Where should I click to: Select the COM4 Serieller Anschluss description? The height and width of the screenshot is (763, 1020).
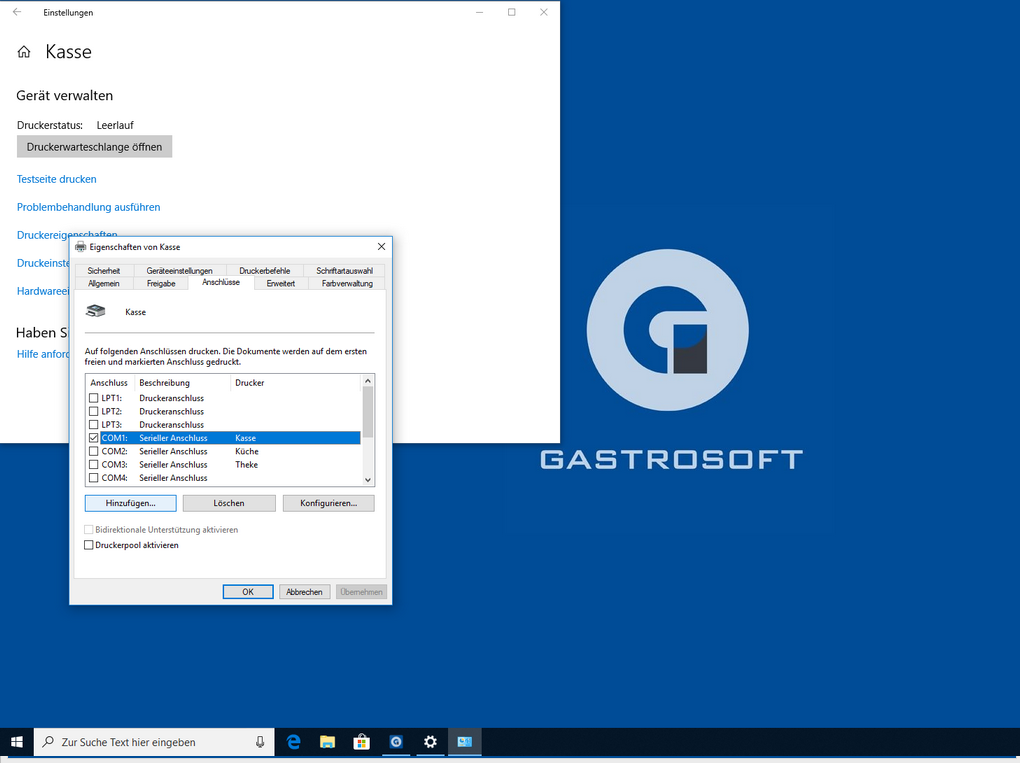[x=173, y=478]
